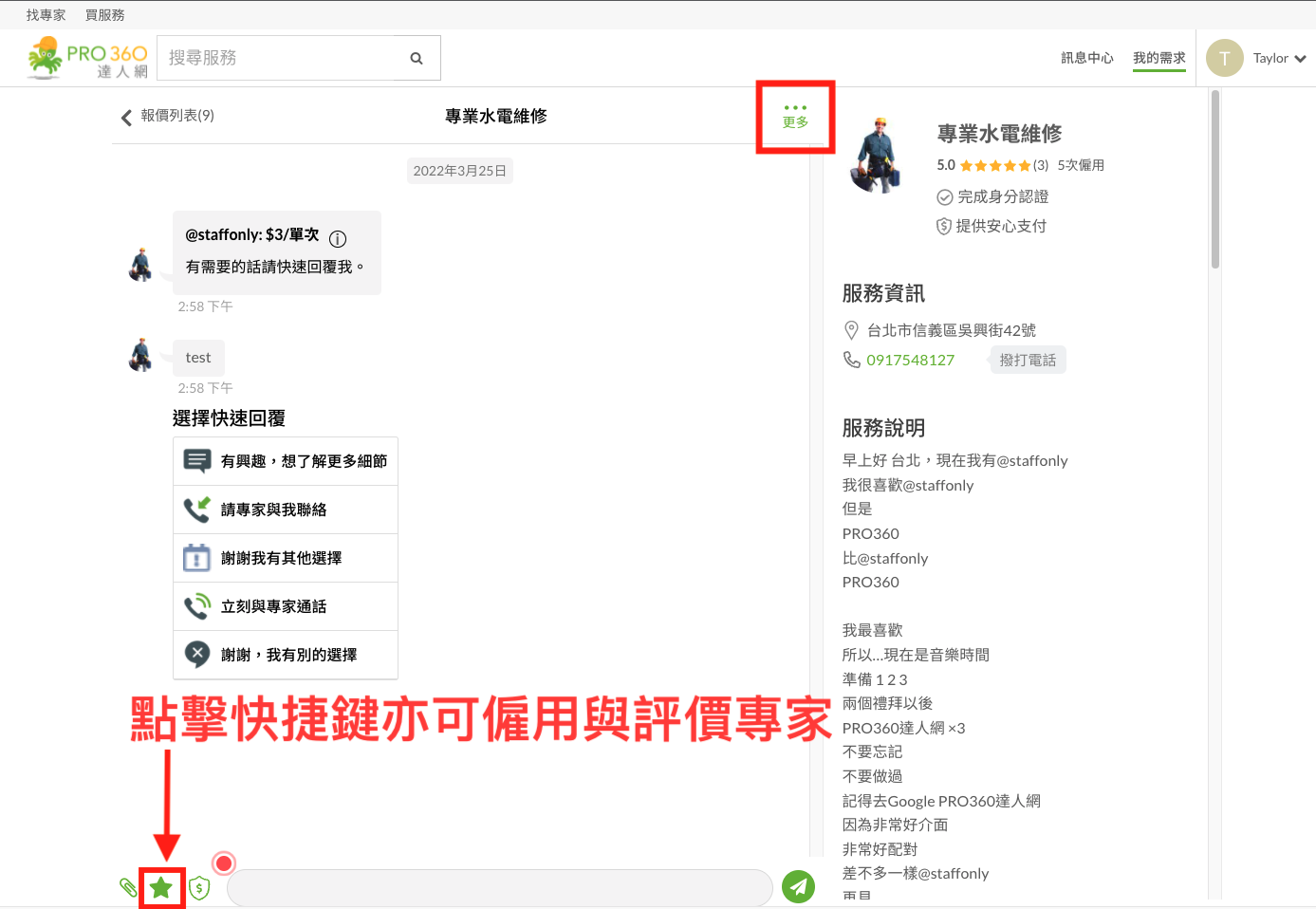Screen dimensions: 1316x909
Task: Open the 更多 options menu
Action: (x=795, y=116)
